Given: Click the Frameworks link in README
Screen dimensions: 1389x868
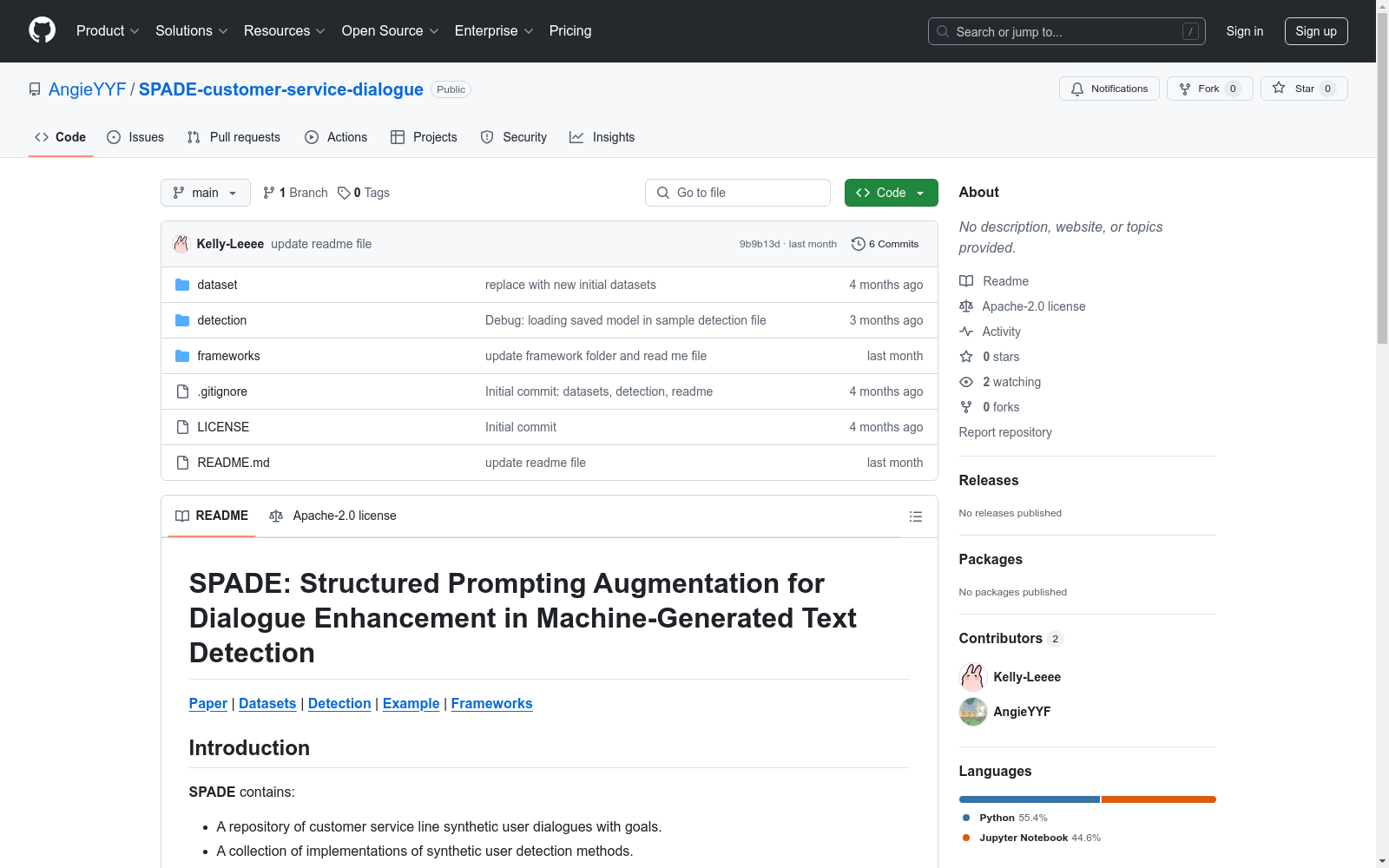Looking at the screenshot, I should click(492, 704).
